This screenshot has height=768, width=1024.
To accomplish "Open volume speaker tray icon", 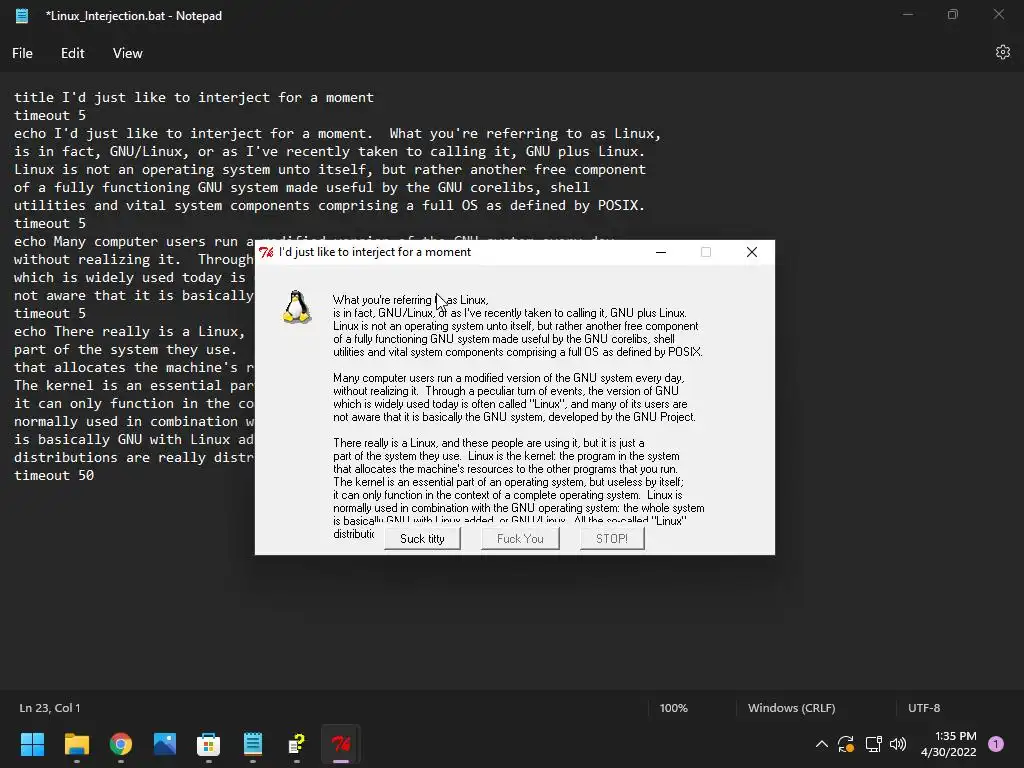I will coord(898,744).
